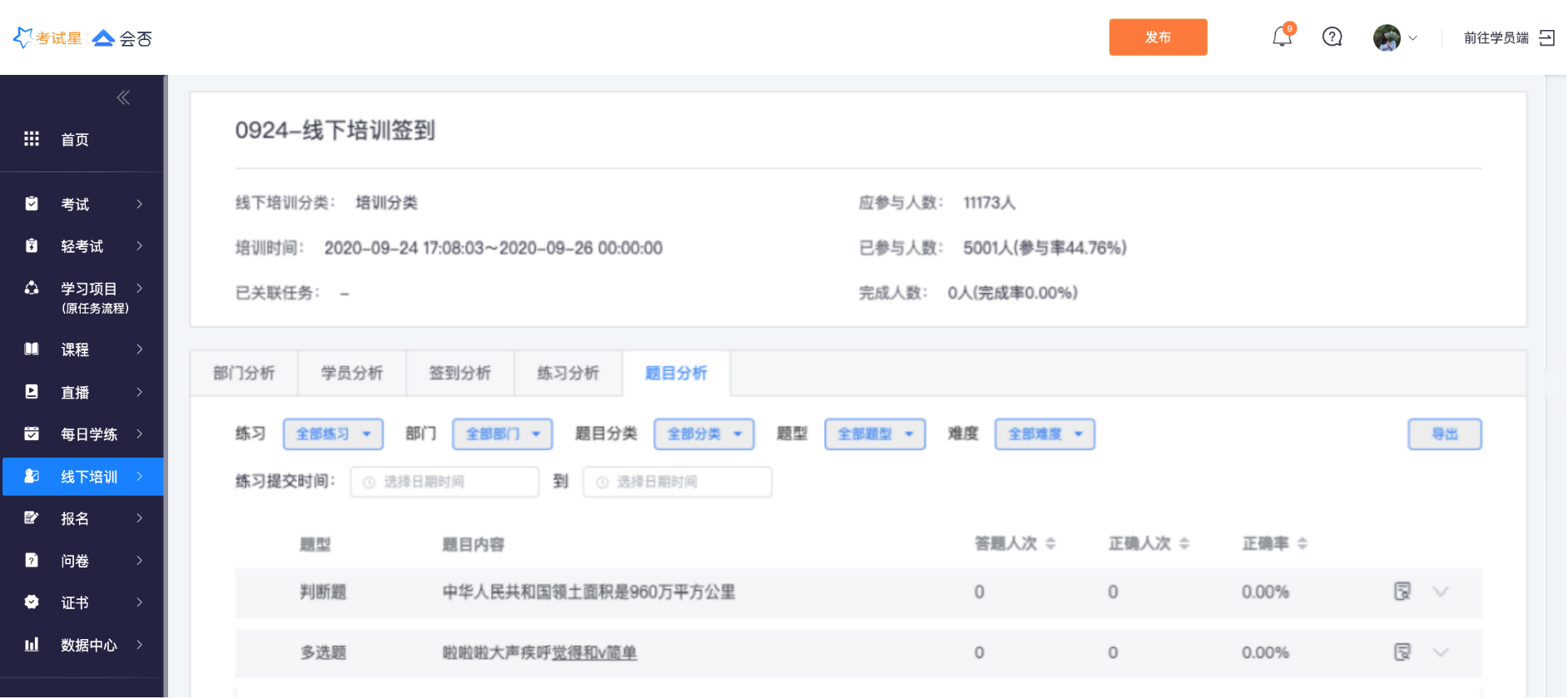Open the 全部难度 dropdown
1568x699 pixels.
coord(1045,434)
